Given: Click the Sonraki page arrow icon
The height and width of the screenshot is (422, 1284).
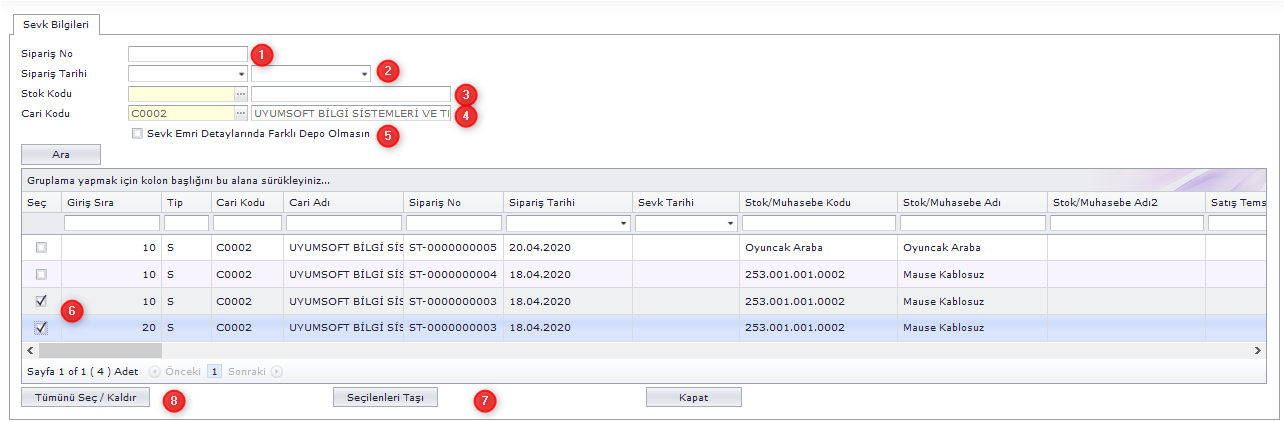Looking at the screenshot, I should point(277,371).
